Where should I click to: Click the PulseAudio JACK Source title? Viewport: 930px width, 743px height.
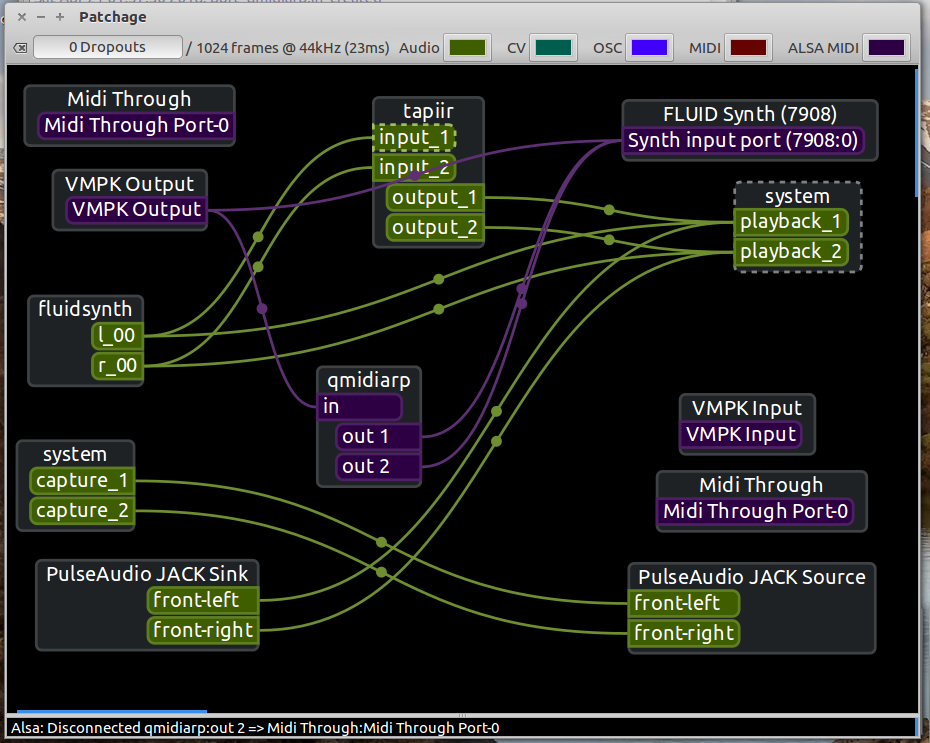click(752, 577)
